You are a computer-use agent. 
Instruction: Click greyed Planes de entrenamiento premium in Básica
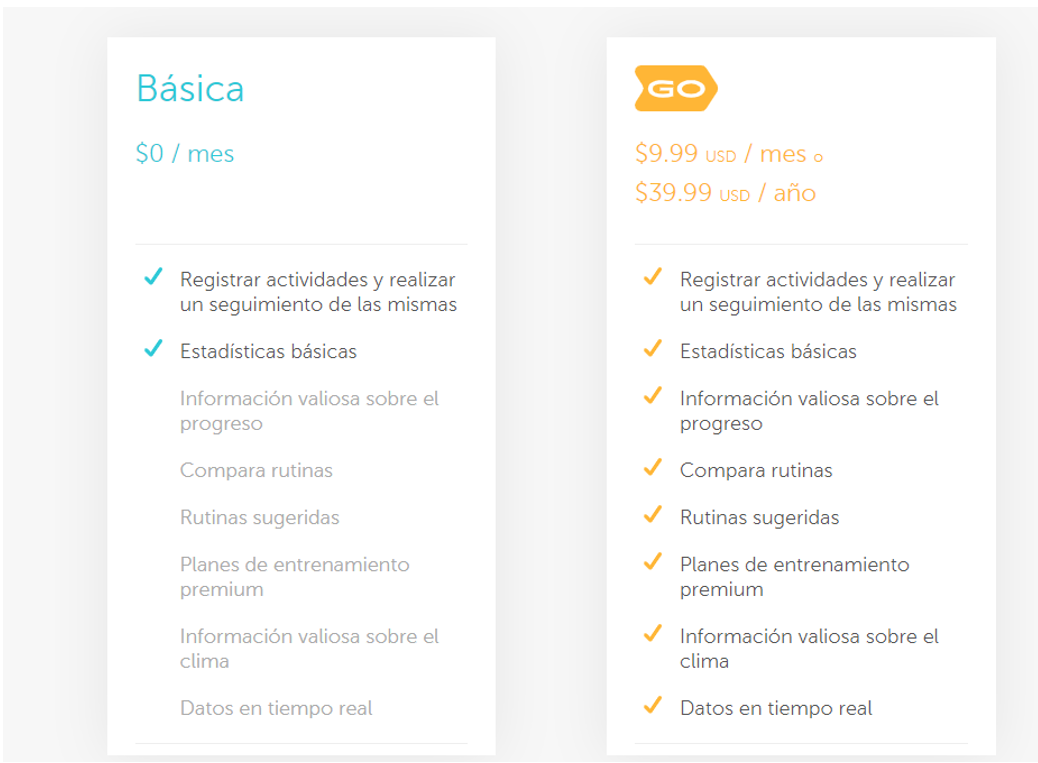(295, 576)
